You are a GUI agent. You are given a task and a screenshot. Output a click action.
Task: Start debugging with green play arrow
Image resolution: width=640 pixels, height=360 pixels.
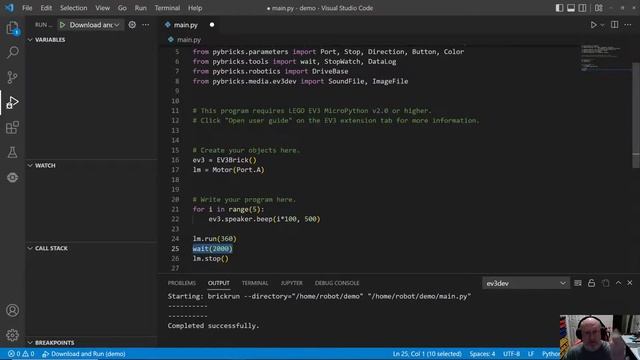click(x=62, y=25)
